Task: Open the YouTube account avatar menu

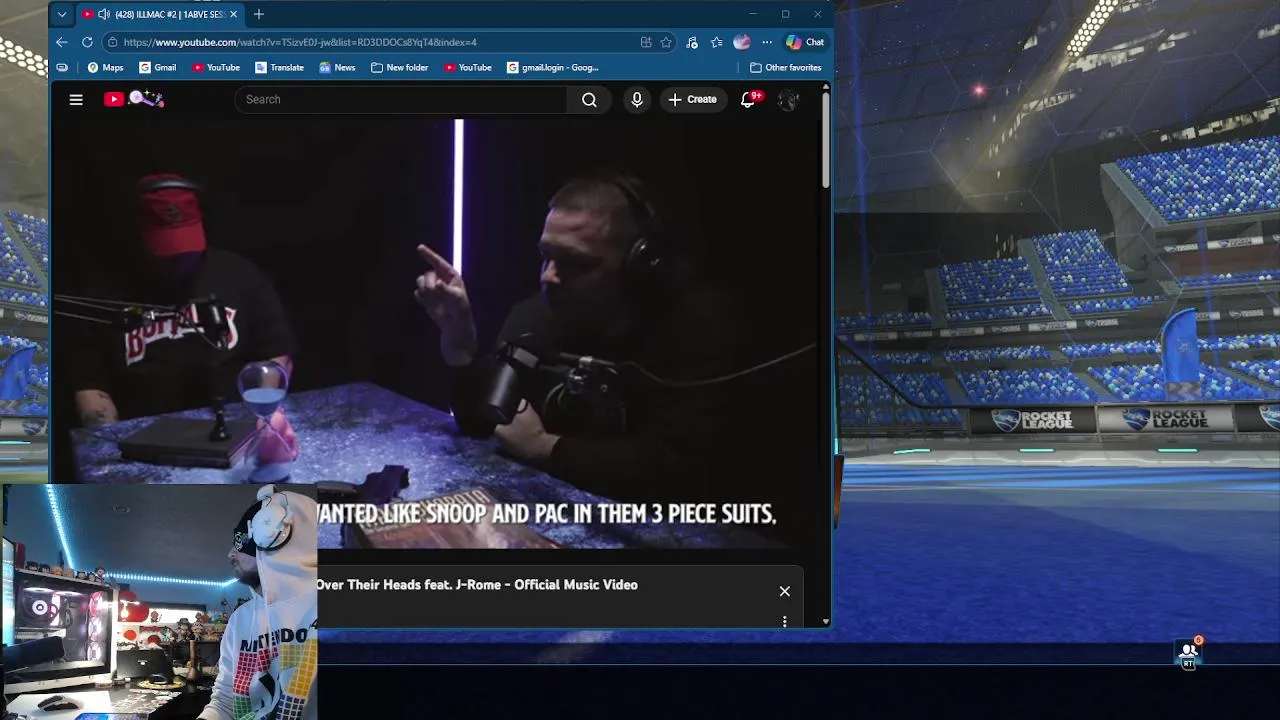Action: coord(788,99)
